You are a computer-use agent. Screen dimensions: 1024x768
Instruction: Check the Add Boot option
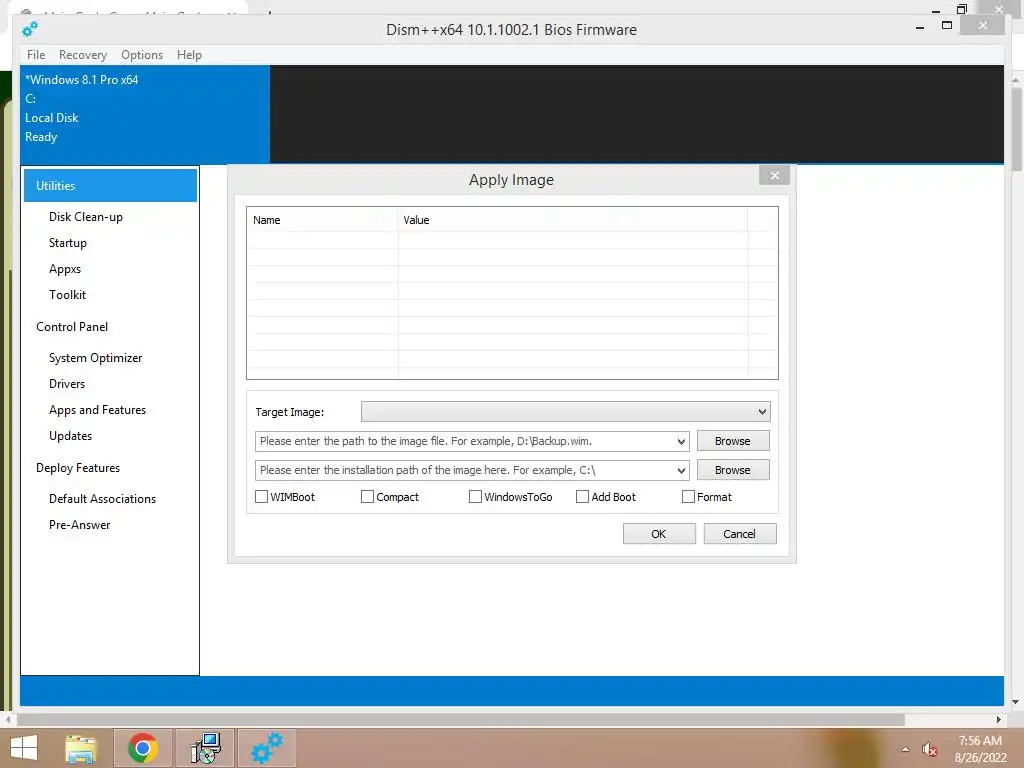(x=582, y=497)
